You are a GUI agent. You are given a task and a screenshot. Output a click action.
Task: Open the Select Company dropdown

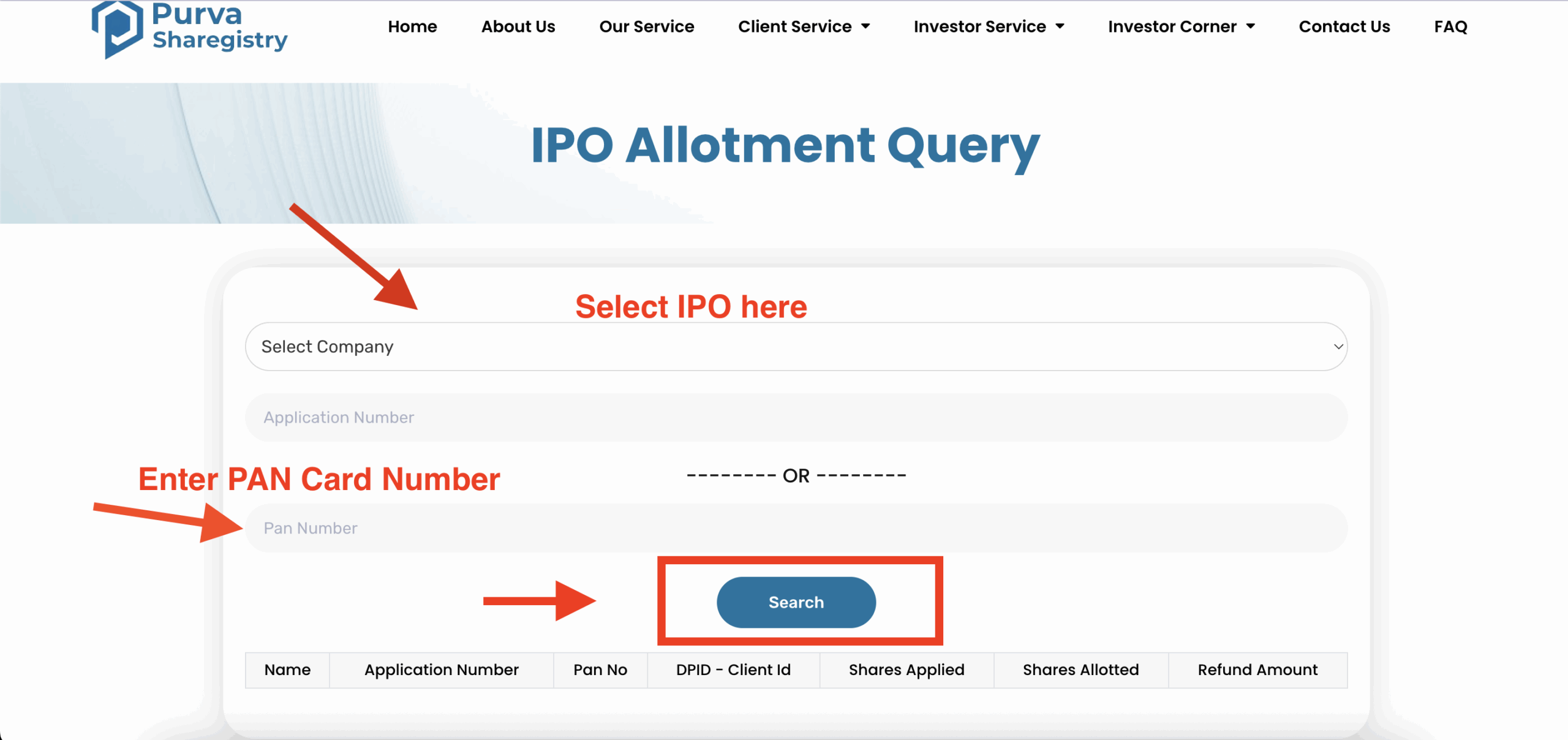coord(796,346)
